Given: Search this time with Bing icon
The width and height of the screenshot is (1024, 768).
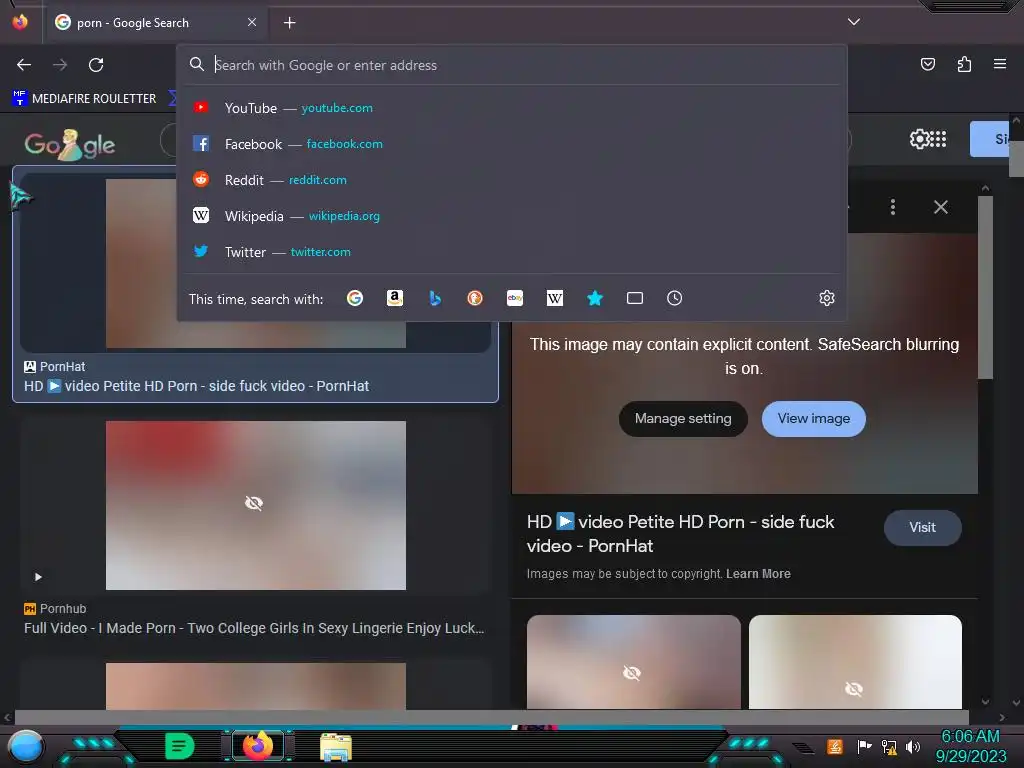Looking at the screenshot, I should tap(435, 298).
